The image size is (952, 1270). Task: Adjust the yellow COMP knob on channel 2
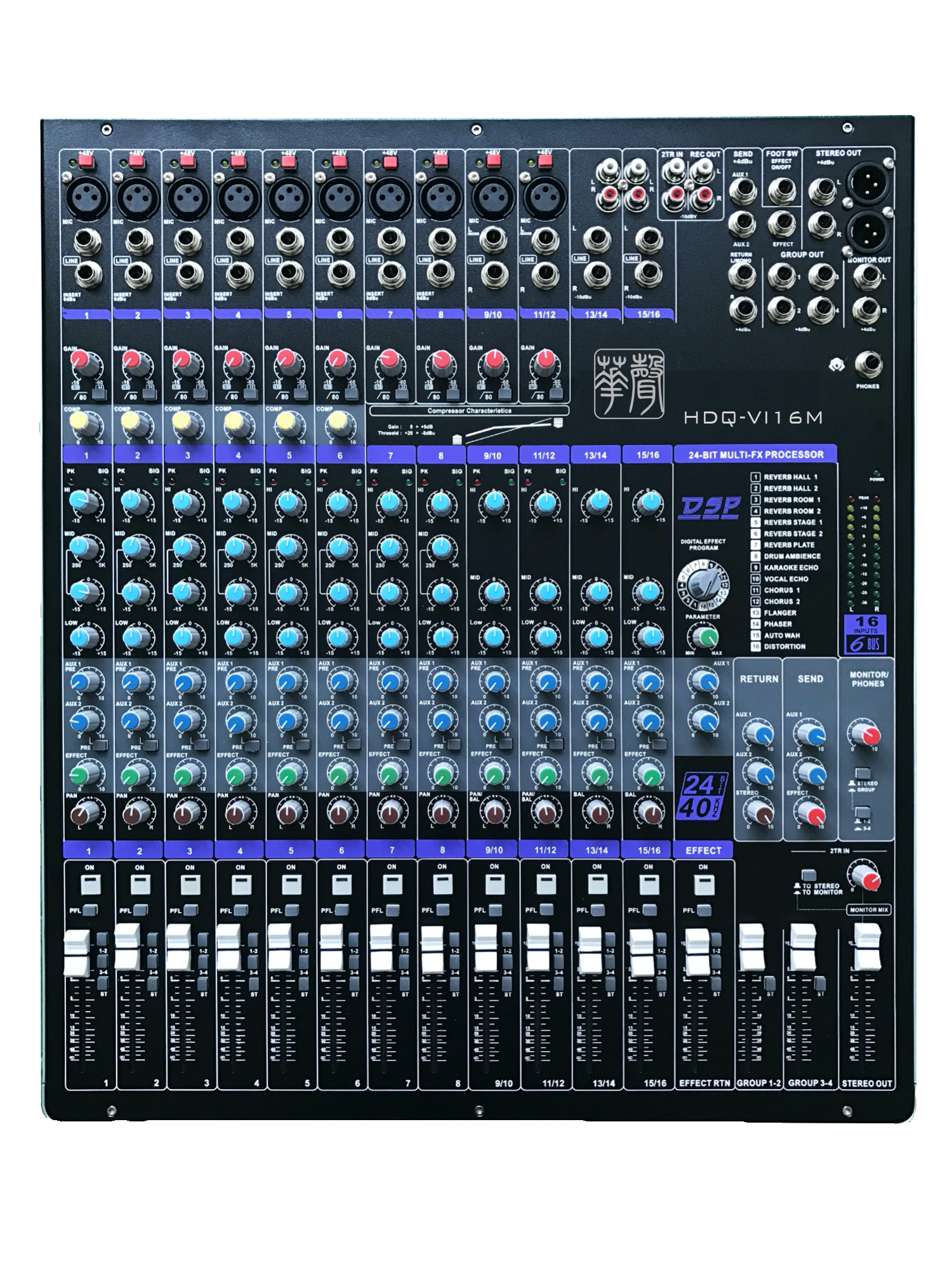pyautogui.click(x=136, y=424)
